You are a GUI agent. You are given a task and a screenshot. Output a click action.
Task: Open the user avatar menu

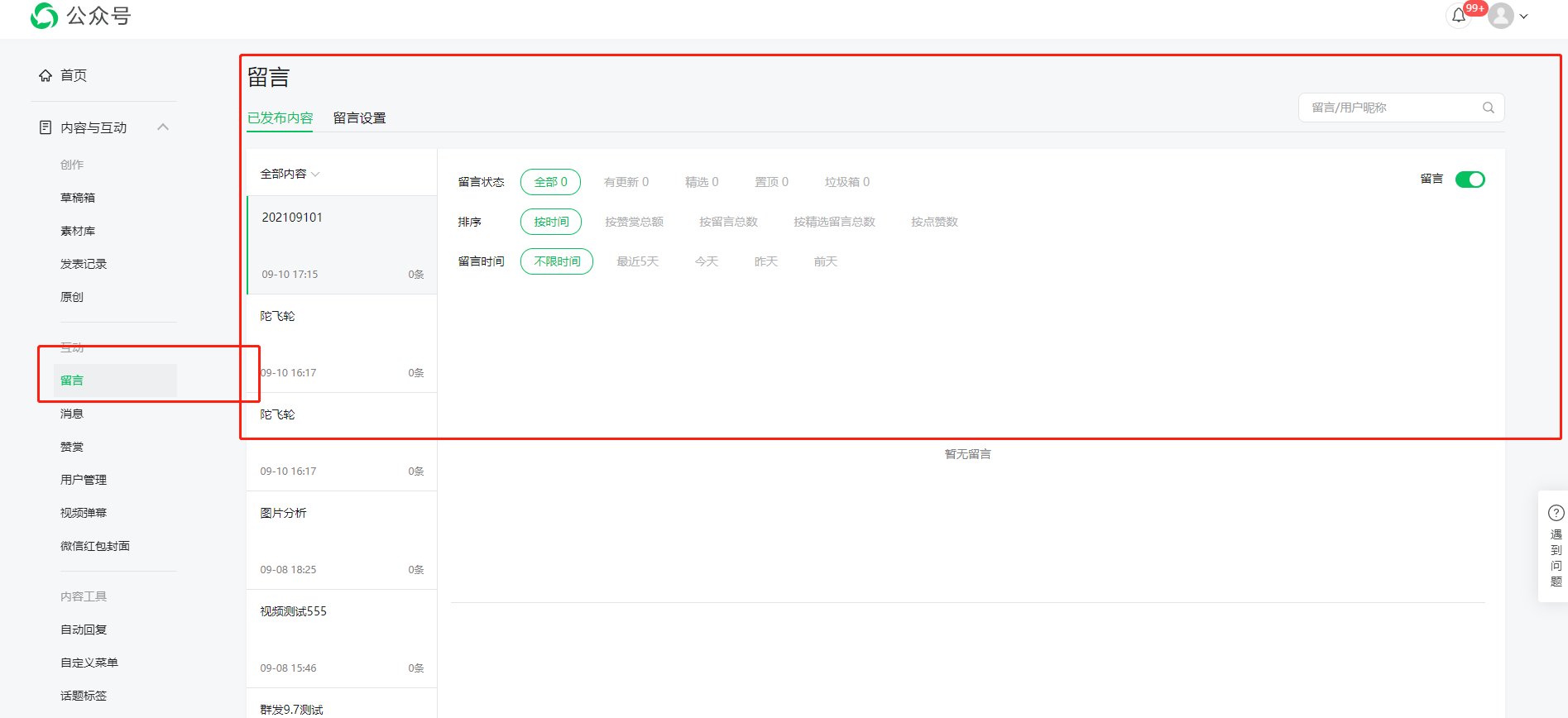[1501, 16]
